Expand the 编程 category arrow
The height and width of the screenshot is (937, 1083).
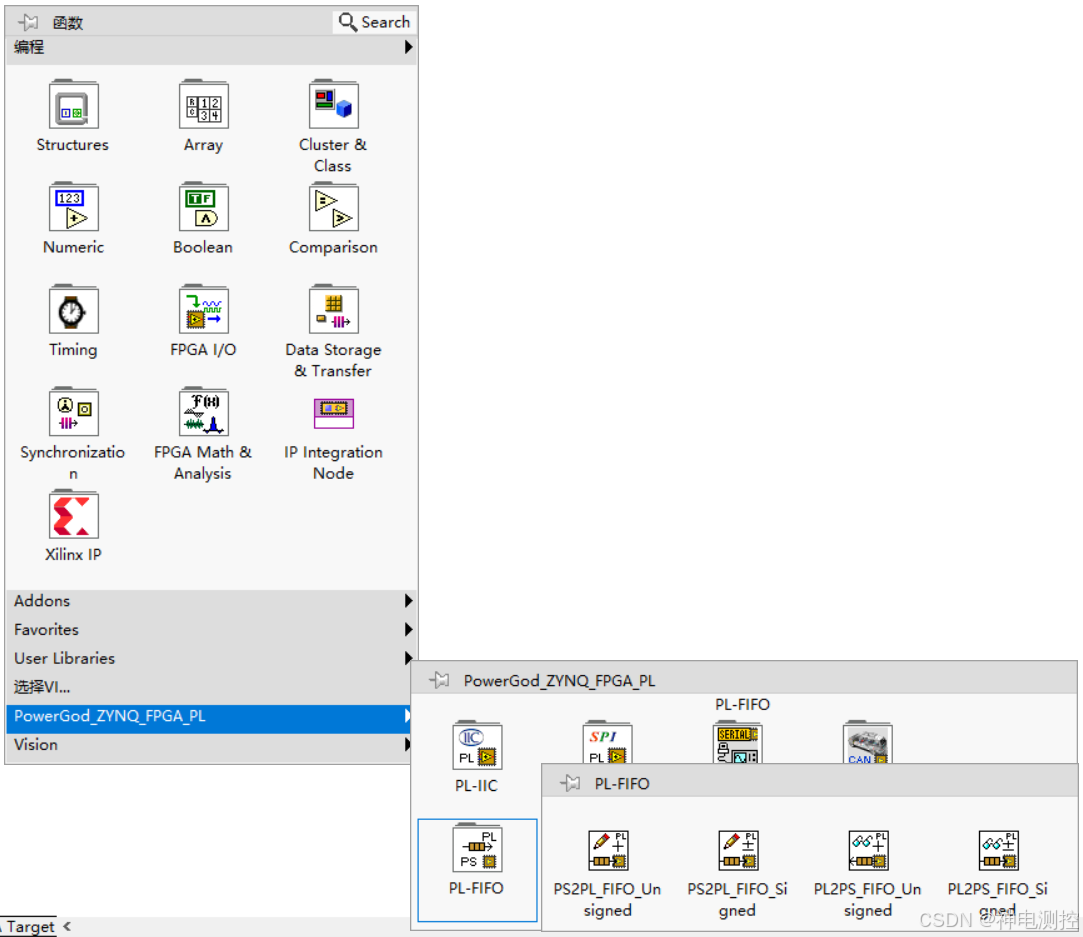pos(408,47)
